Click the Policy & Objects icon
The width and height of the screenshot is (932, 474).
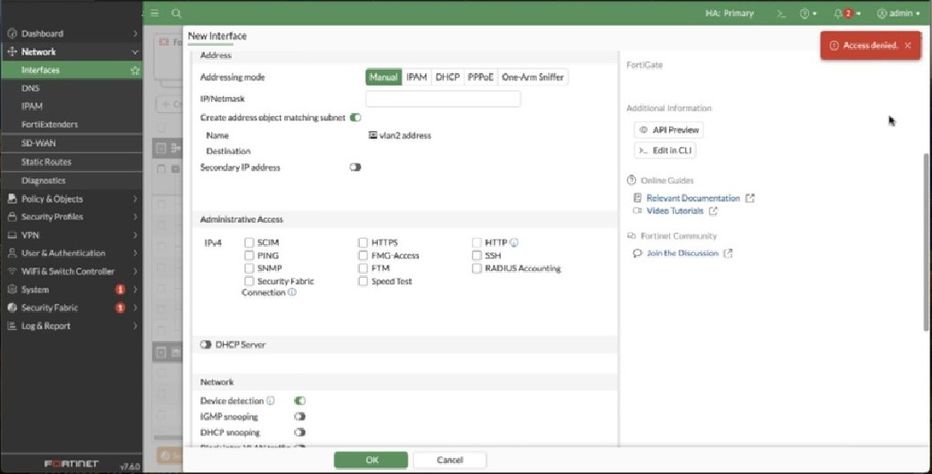pyautogui.click(x=12, y=199)
